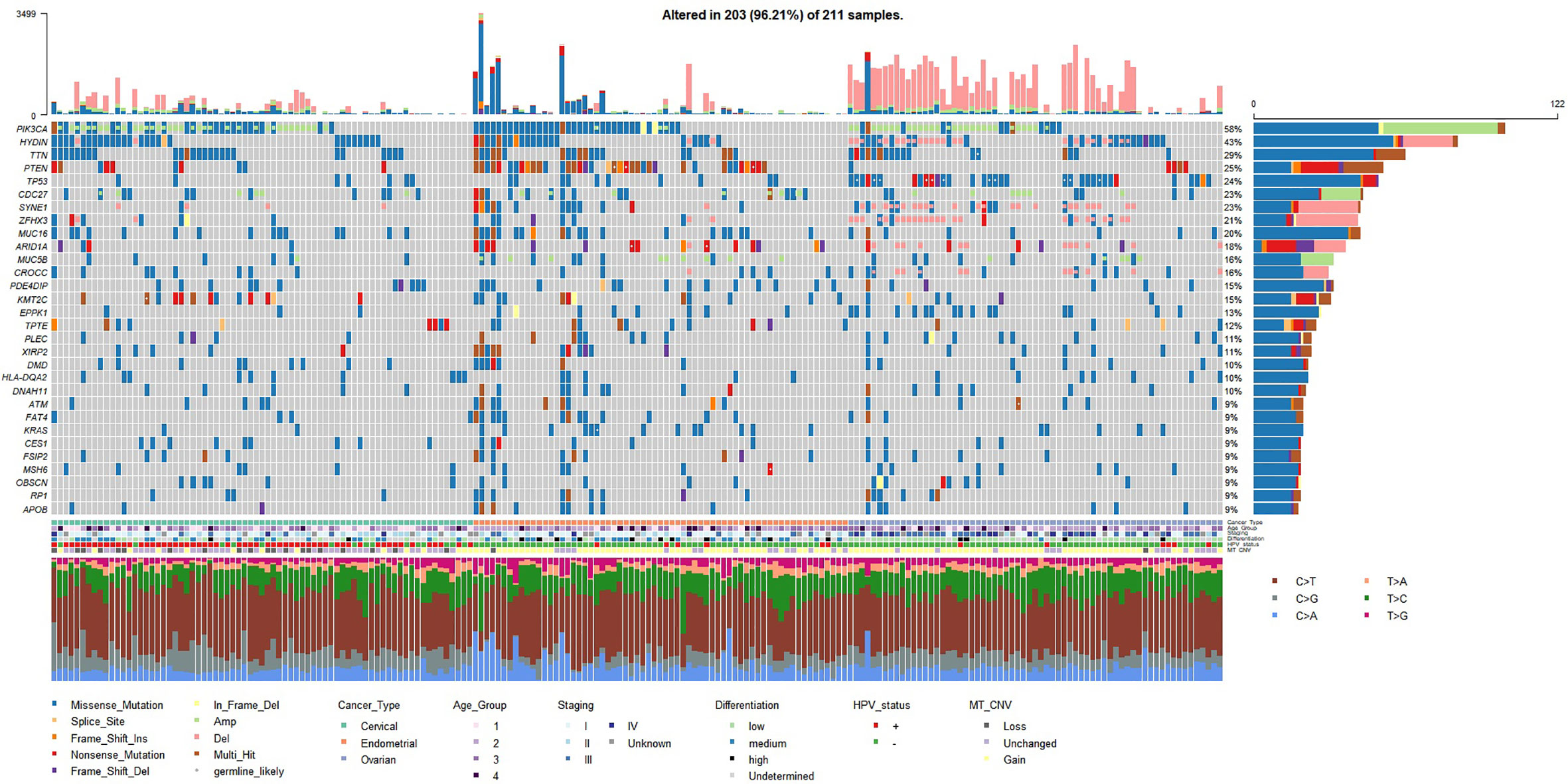Click the 122 axis value at top right

pyautogui.click(x=1557, y=104)
